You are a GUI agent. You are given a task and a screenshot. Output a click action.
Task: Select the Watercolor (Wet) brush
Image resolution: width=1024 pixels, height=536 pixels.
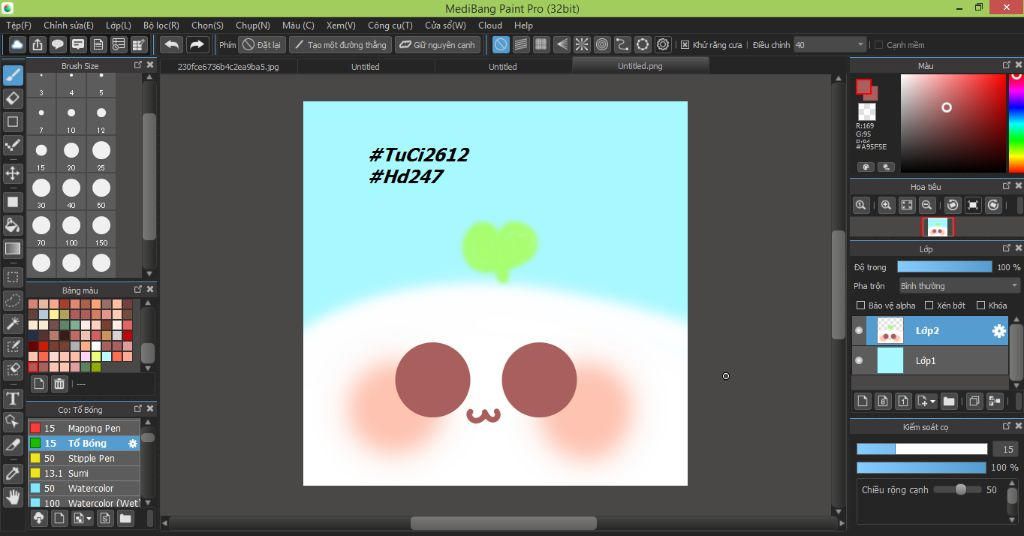click(x=84, y=503)
